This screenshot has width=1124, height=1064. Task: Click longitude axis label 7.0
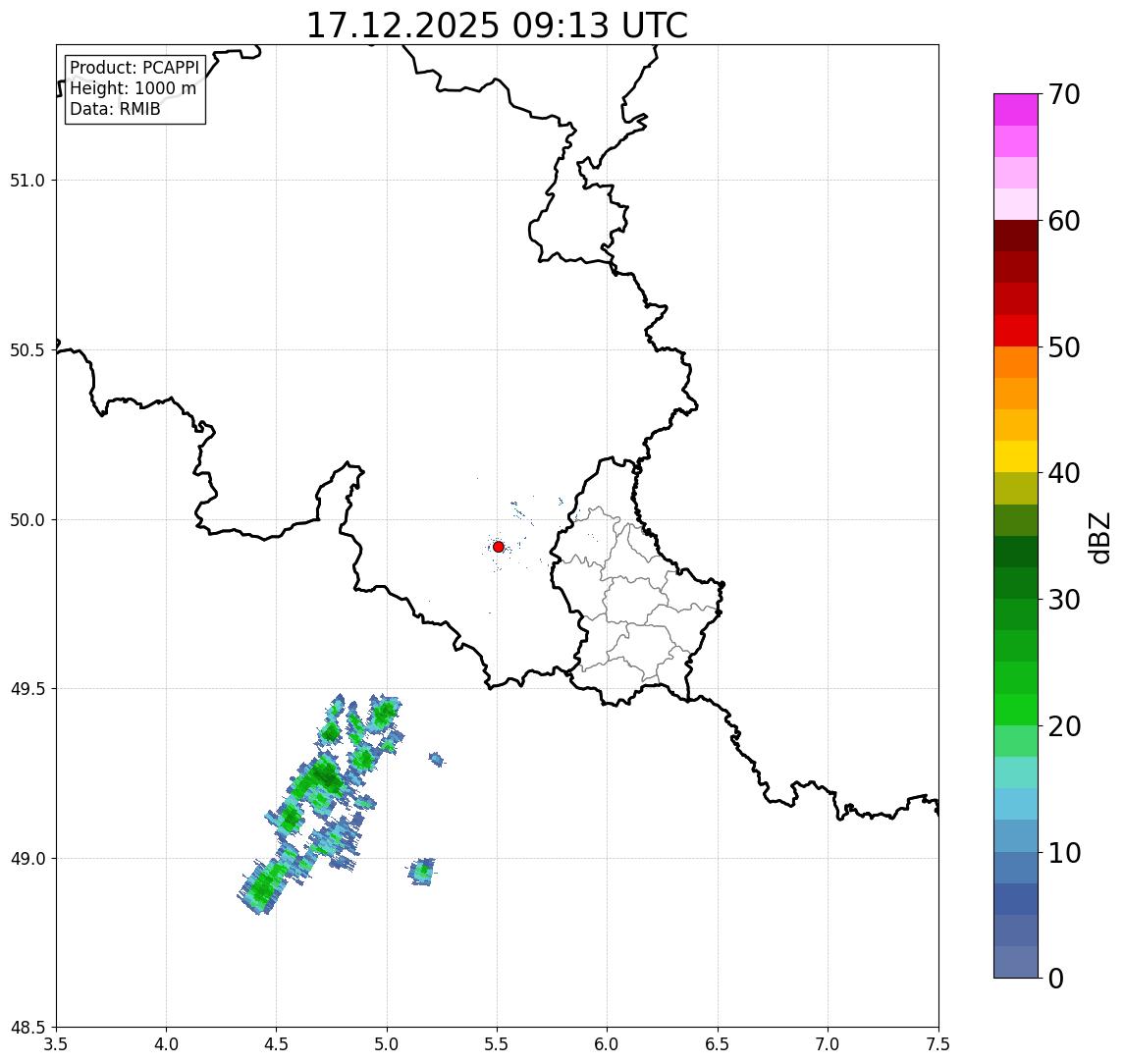829,1044
